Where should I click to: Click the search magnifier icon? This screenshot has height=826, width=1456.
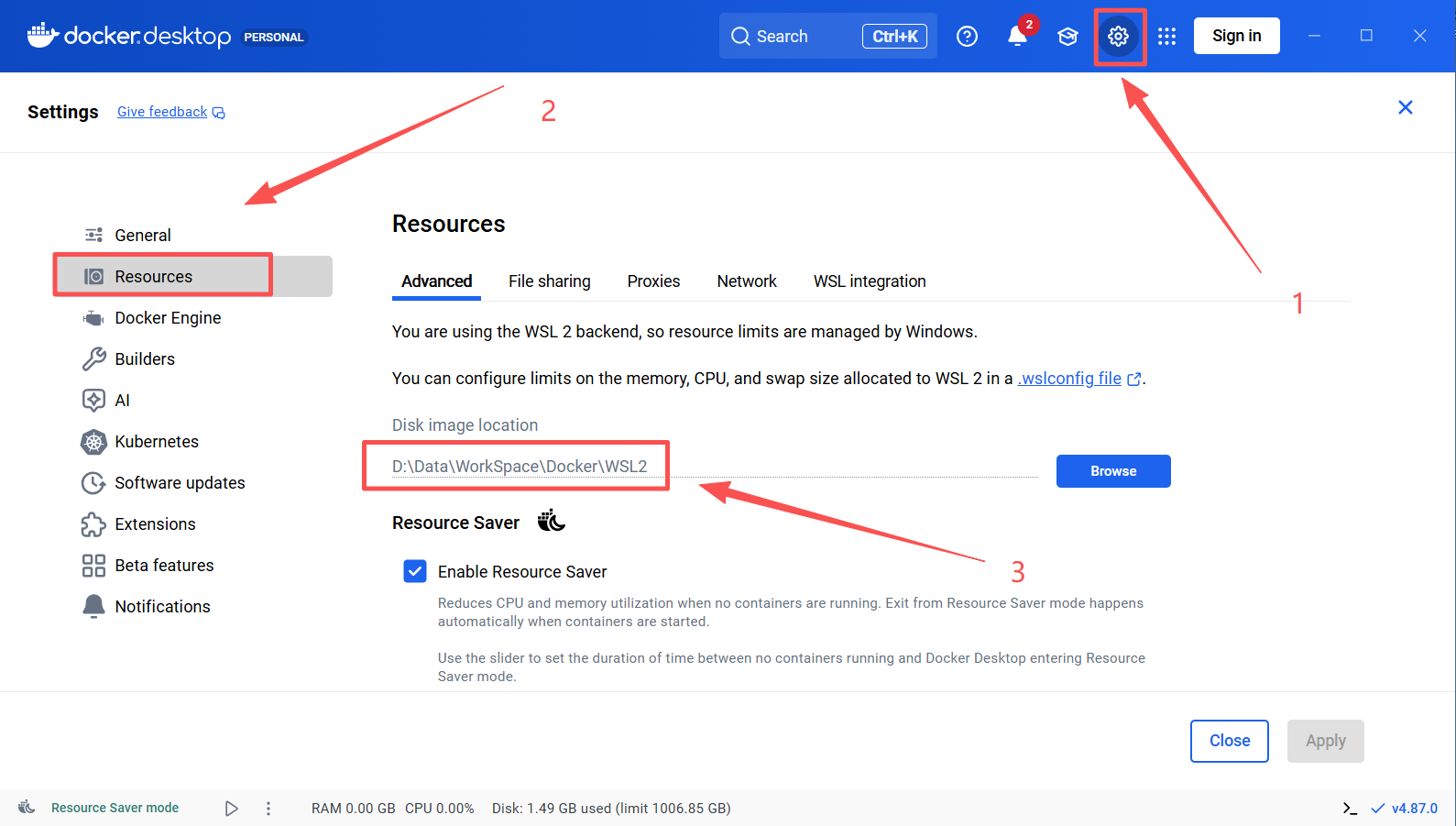coord(740,36)
